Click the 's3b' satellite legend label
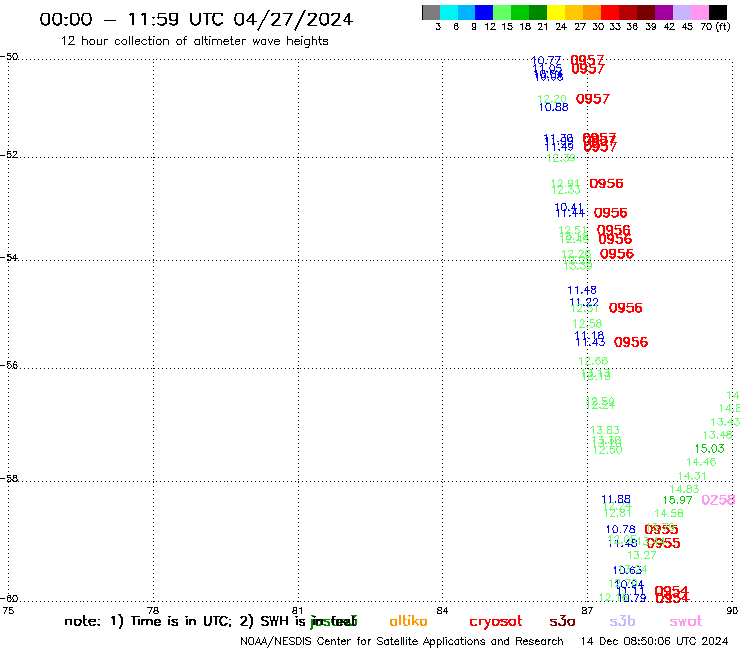740x650 pixels. coord(622,621)
